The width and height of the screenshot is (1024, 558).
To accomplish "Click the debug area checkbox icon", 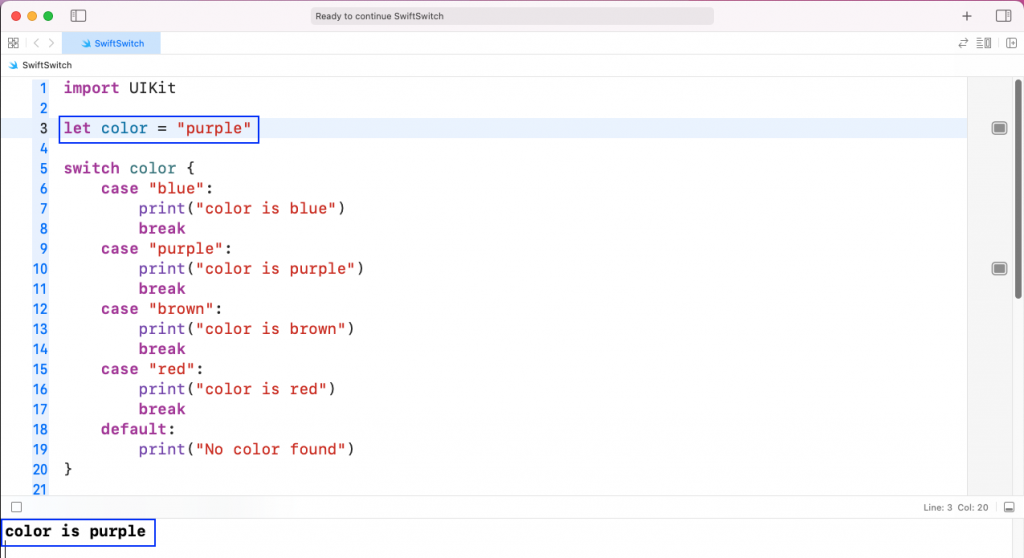I will [16, 507].
